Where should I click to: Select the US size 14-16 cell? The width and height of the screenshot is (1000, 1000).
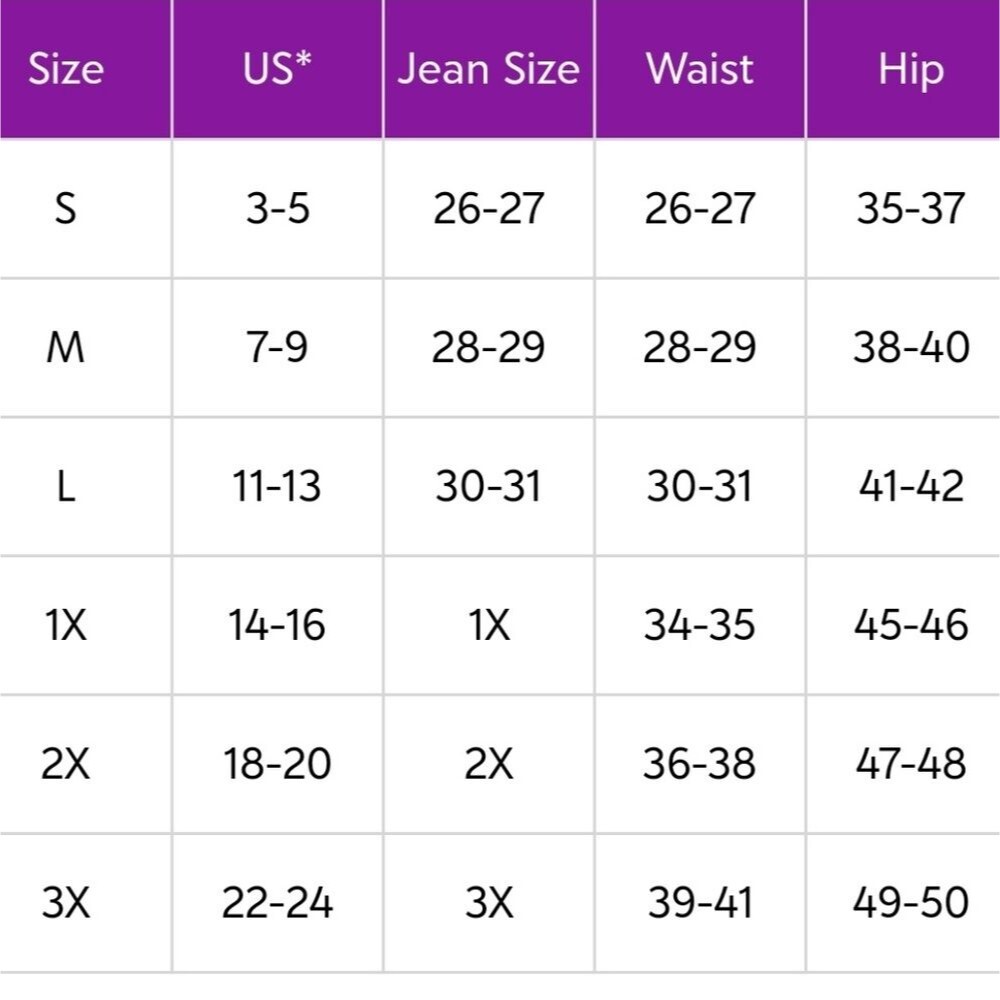click(x=277, y=624)
